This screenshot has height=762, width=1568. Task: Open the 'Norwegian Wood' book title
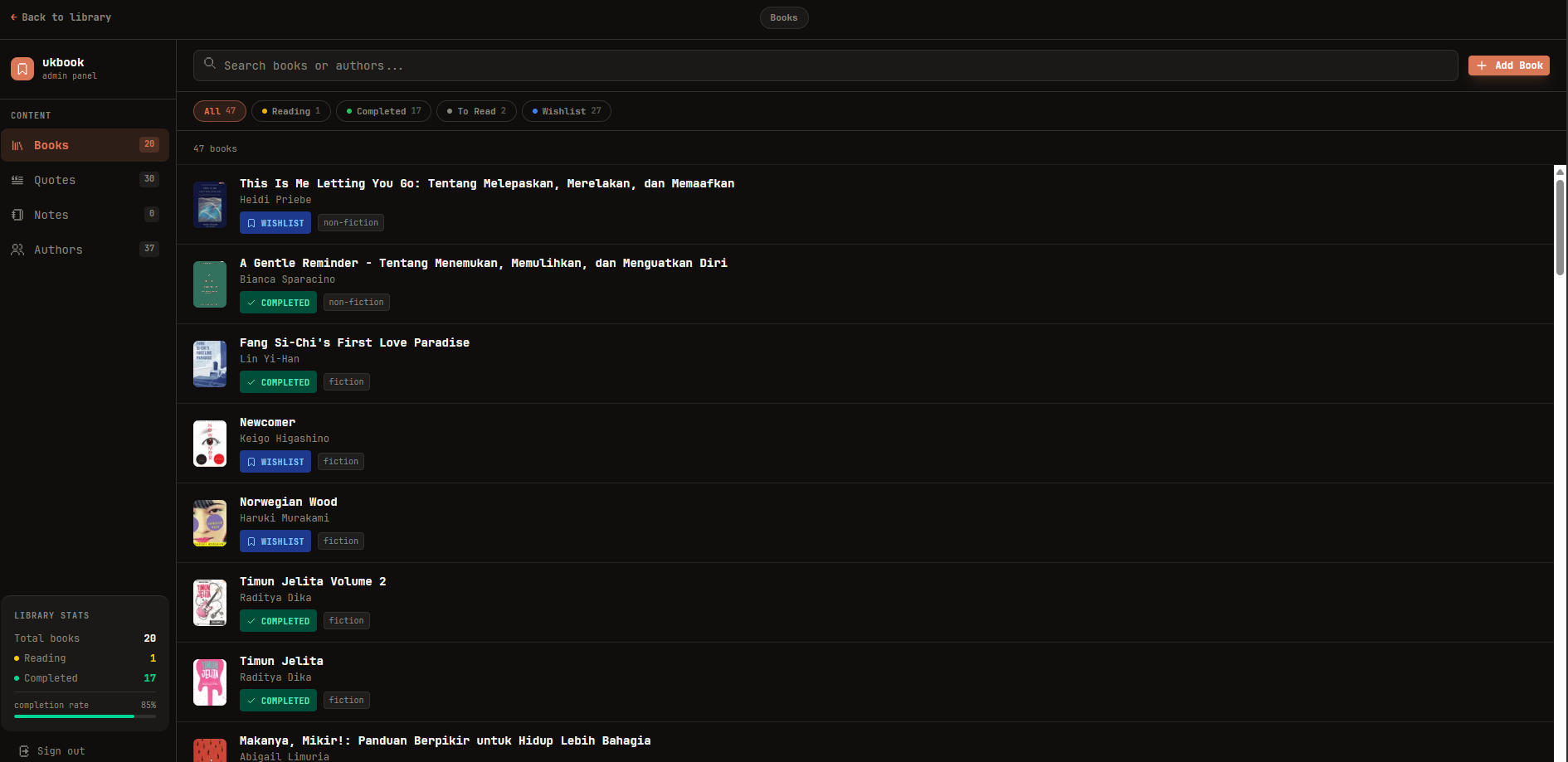289,502
